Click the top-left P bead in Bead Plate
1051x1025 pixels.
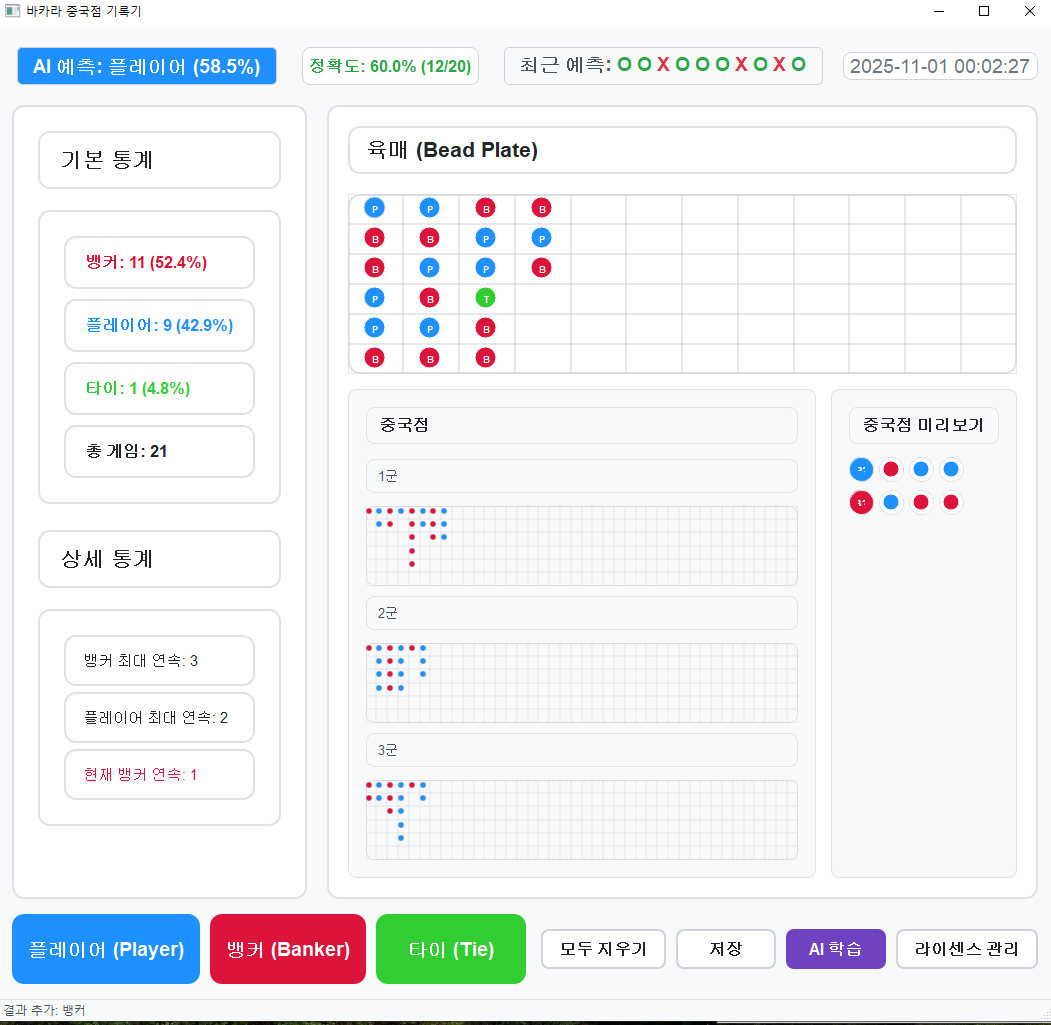(374, 208)
